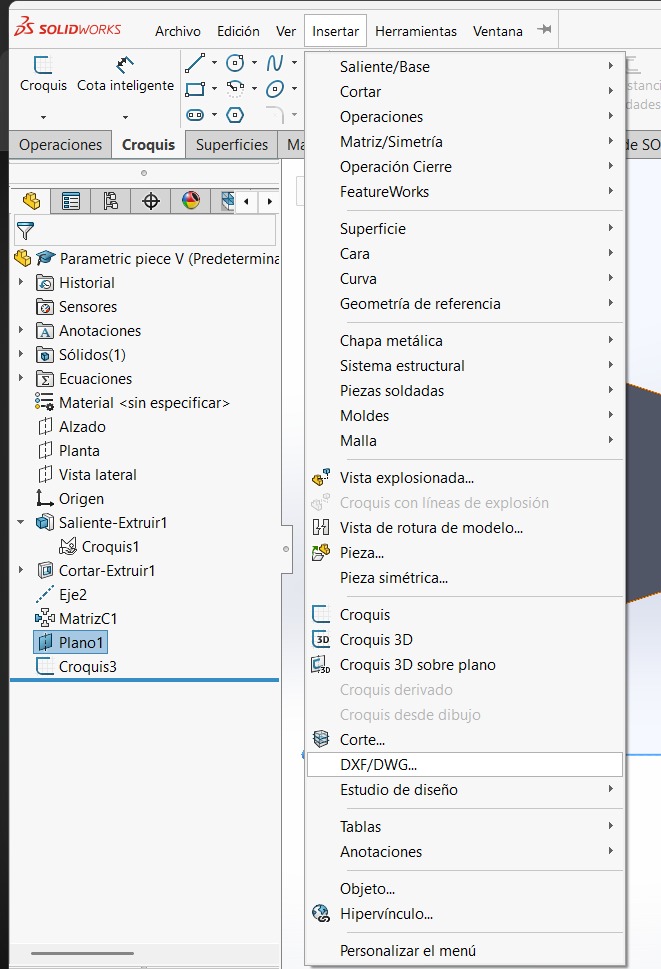The width and height of the screenshot is (661, 969).
Task: Open the Geometría de referencia submenu
Action: pos(465,303)
